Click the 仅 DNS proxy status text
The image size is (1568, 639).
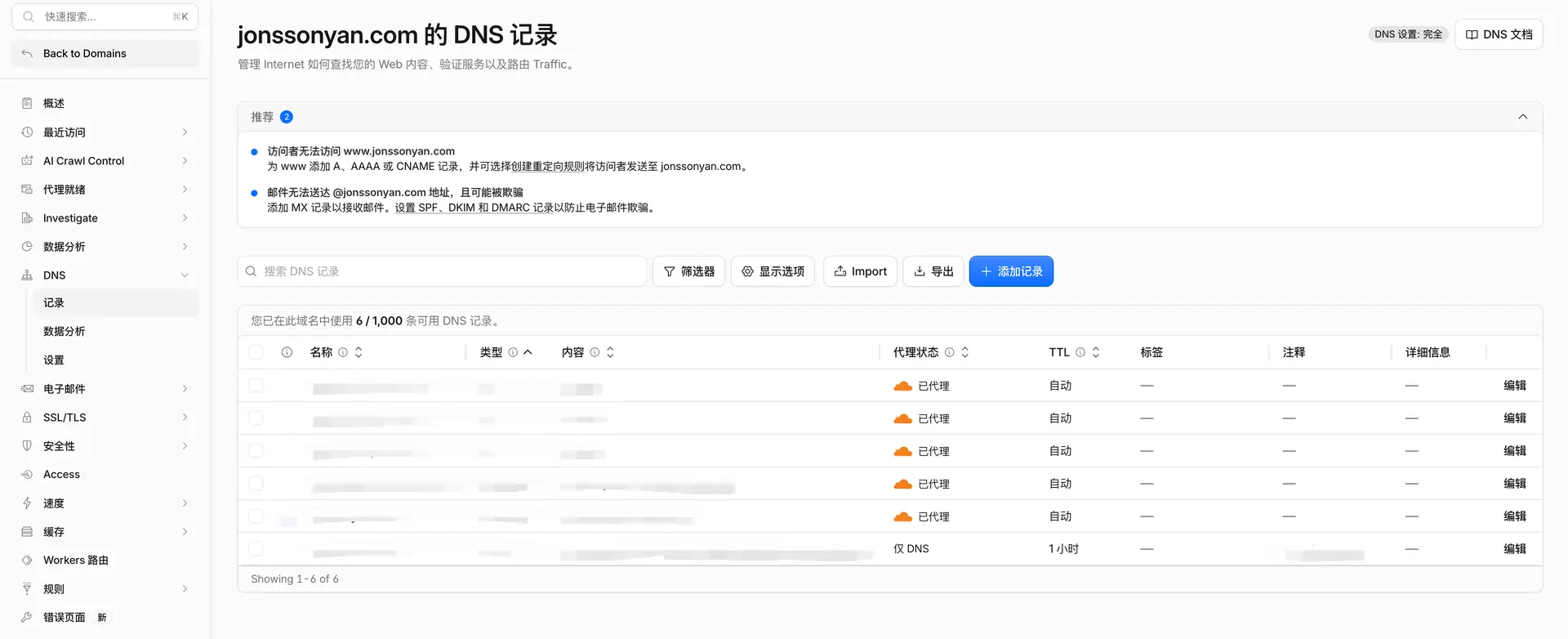[x=911, y=548]
